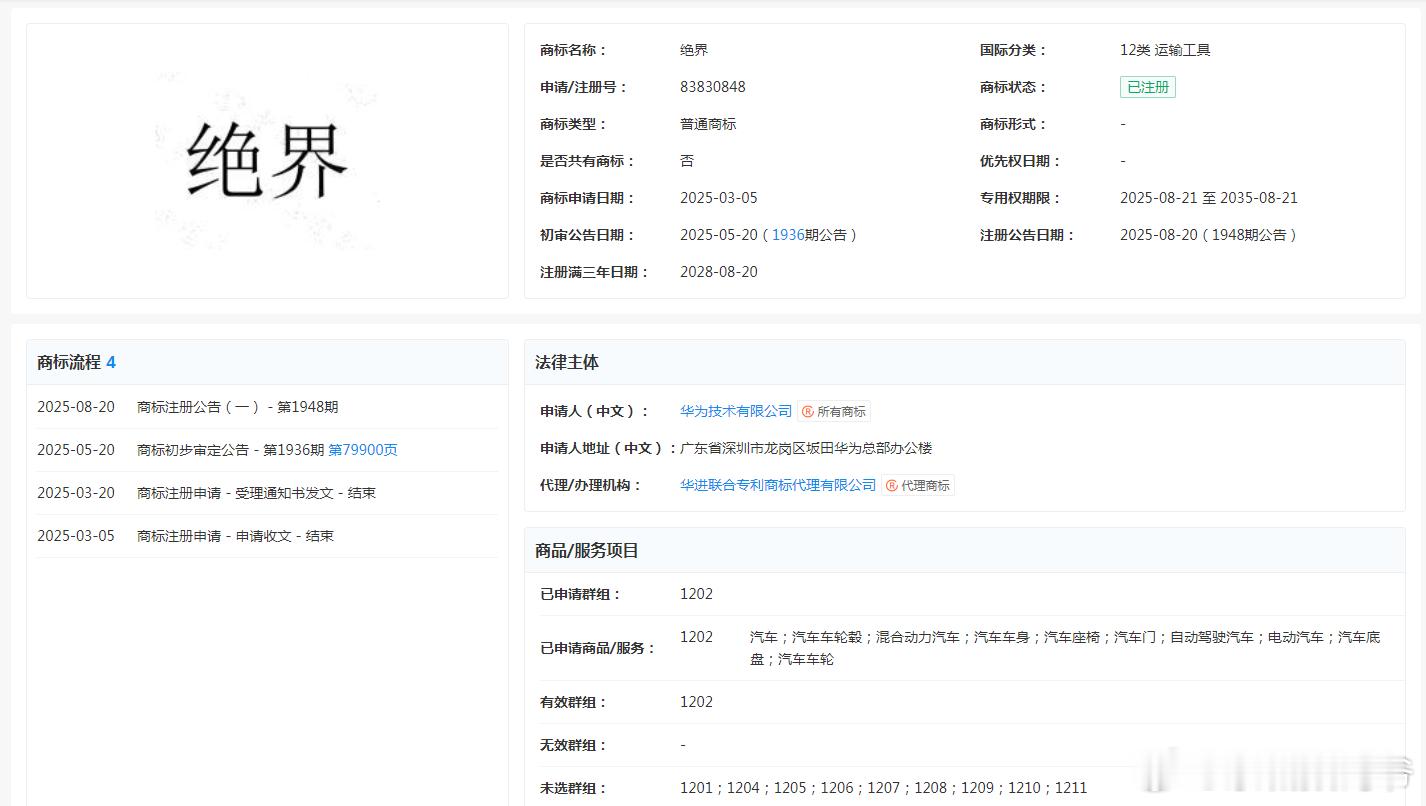Image resolution: width=1426 pixels, height=806 pixels.
Task: Select the goods list starting 汽车；汽车车轮毂
Action: (x=1065, y=648)
